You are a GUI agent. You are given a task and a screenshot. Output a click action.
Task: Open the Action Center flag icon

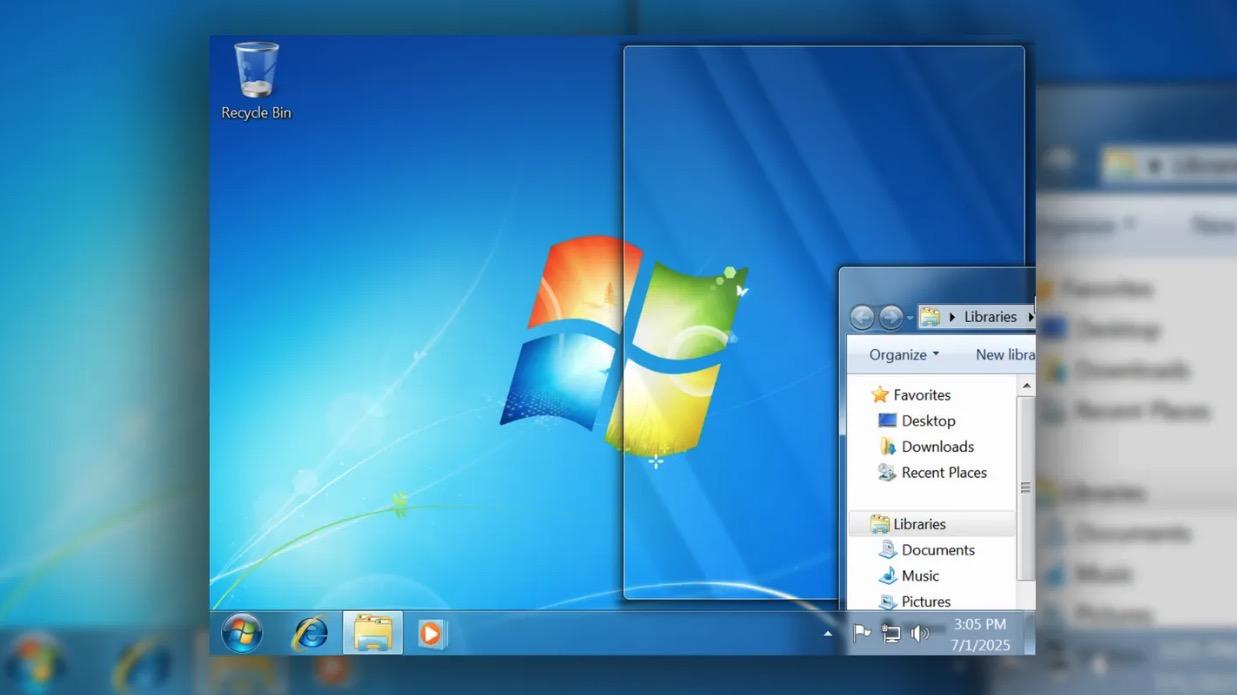click(x=861, y=633)
